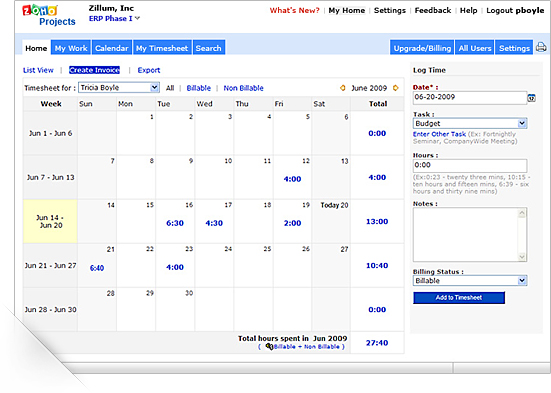This screenshot has width=551, height=393.
Task: Switch to List View
Action: click(38, 70)
